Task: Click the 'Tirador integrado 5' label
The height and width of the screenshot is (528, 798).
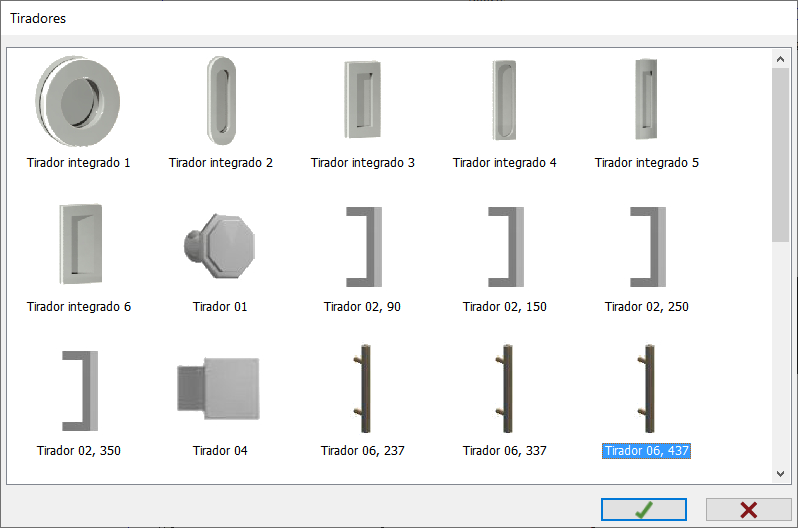Action: pyautogui.click(x=647, y=163)
